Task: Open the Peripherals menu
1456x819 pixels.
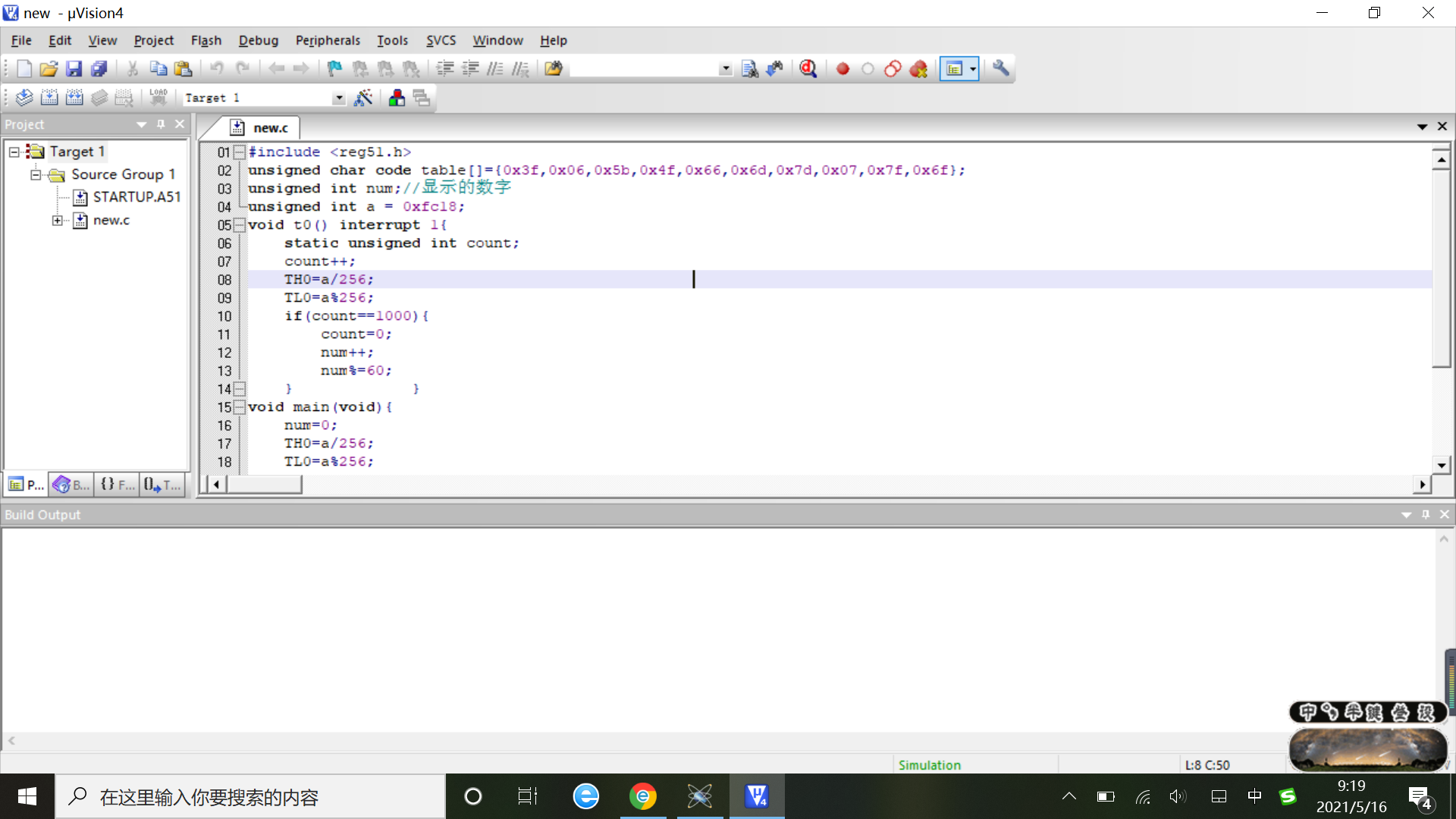Action: point(328,41)
